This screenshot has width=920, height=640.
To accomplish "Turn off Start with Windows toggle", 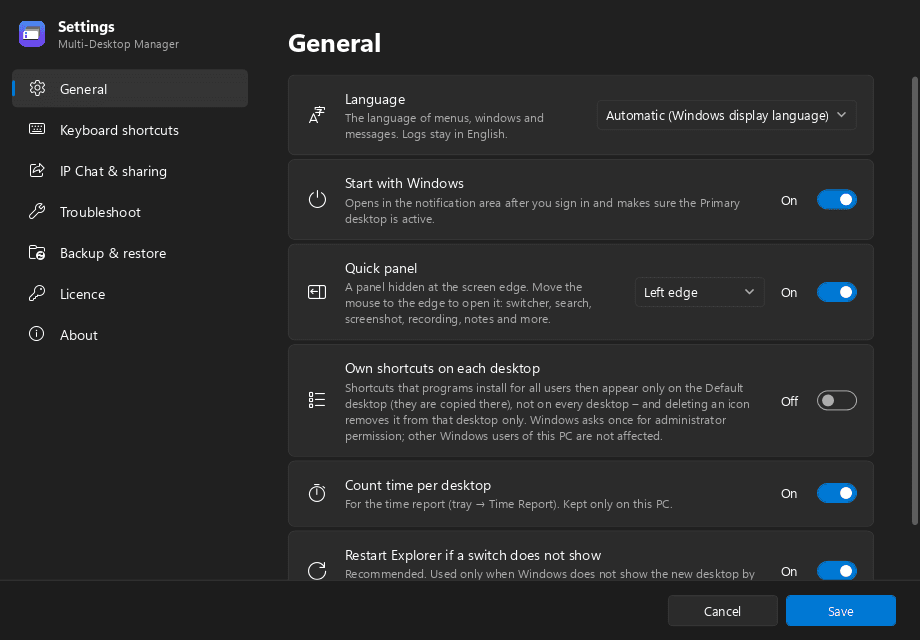I will [837, 200].
